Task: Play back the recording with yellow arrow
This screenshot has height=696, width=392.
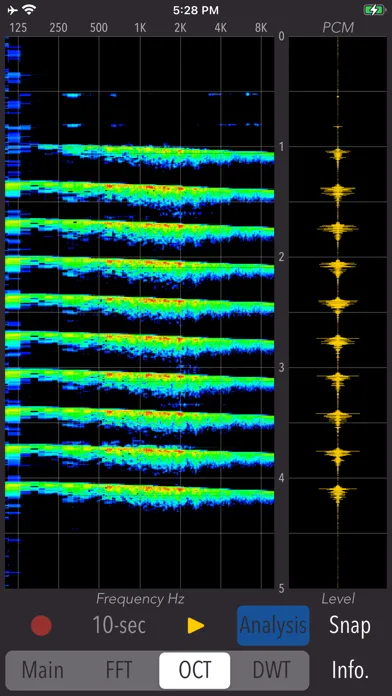Action: (x=196, y=626)
